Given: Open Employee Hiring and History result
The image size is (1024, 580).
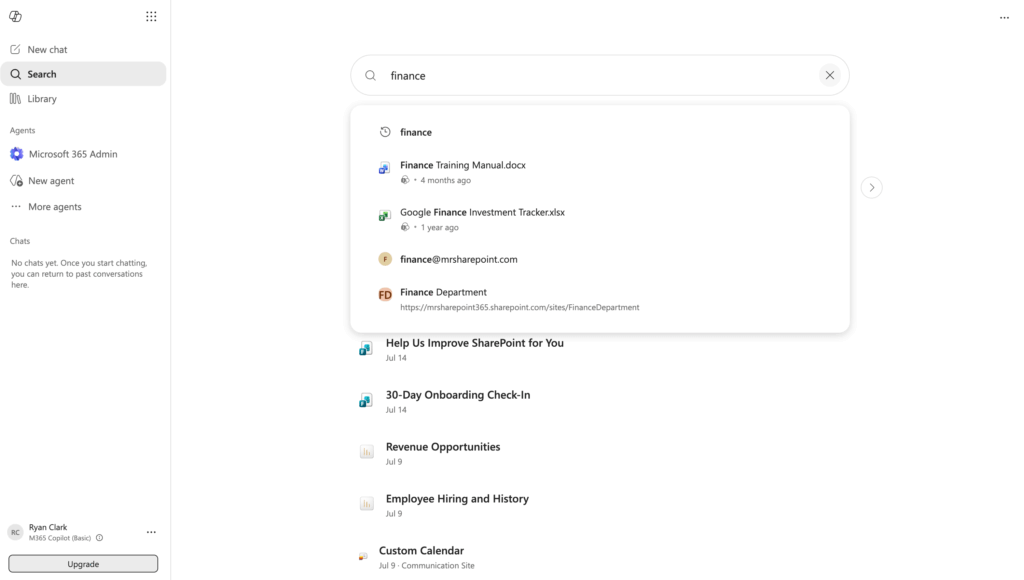Looking at the screenshot, I should pos(457,499).
